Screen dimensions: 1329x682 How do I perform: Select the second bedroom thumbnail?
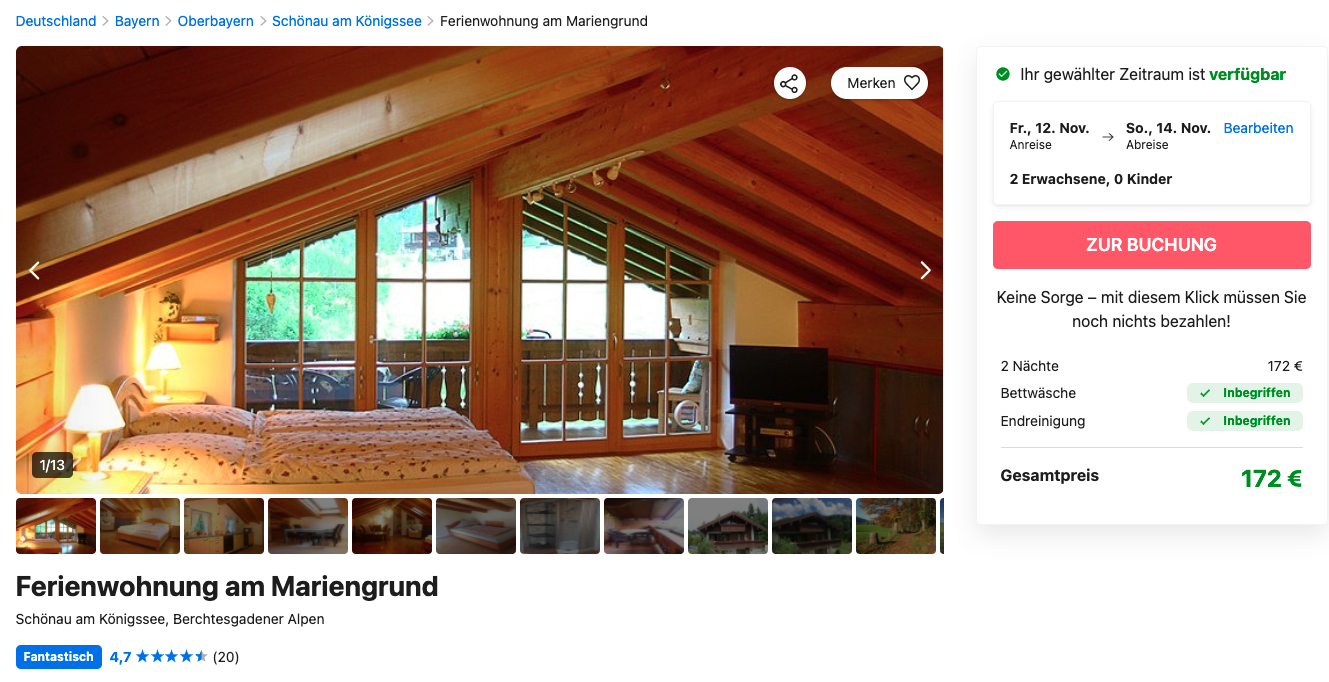pos(140,526)
